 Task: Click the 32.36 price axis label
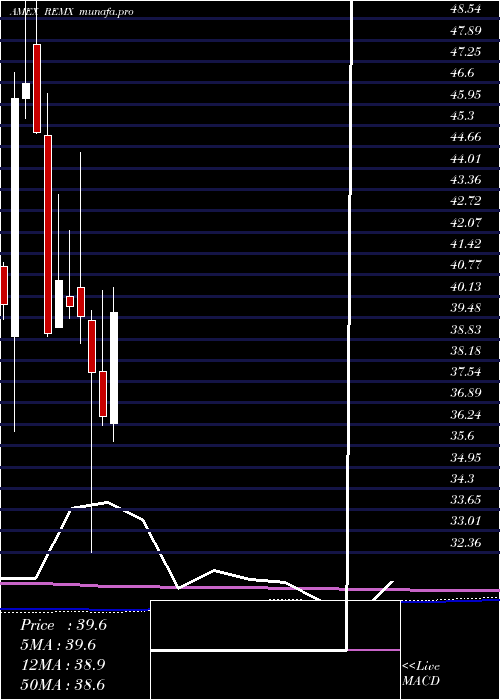coord(466,543)
